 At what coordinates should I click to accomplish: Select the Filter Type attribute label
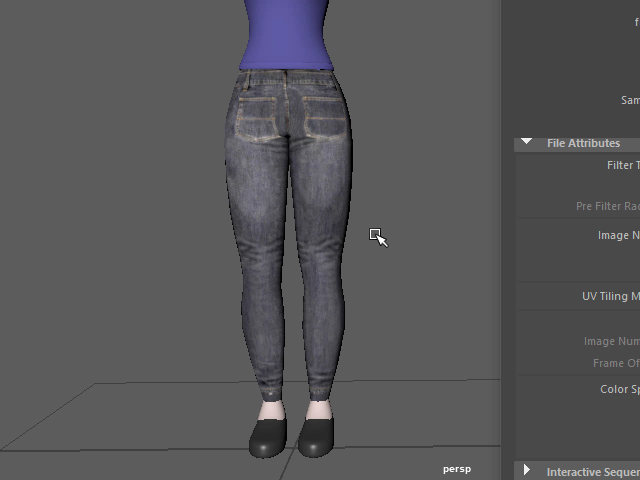click(622, 165)
